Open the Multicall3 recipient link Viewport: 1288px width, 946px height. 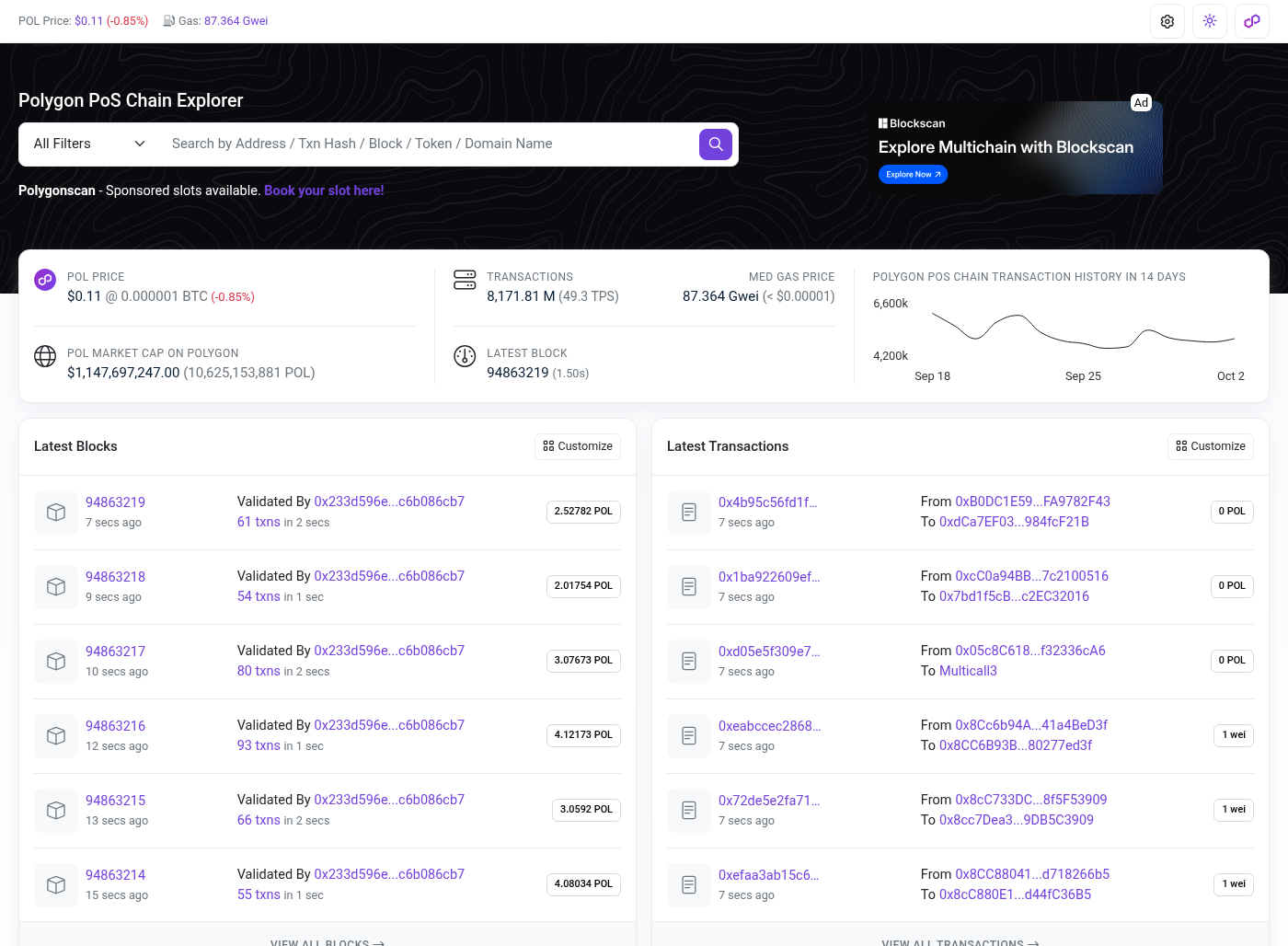click(x=968, y=671)
